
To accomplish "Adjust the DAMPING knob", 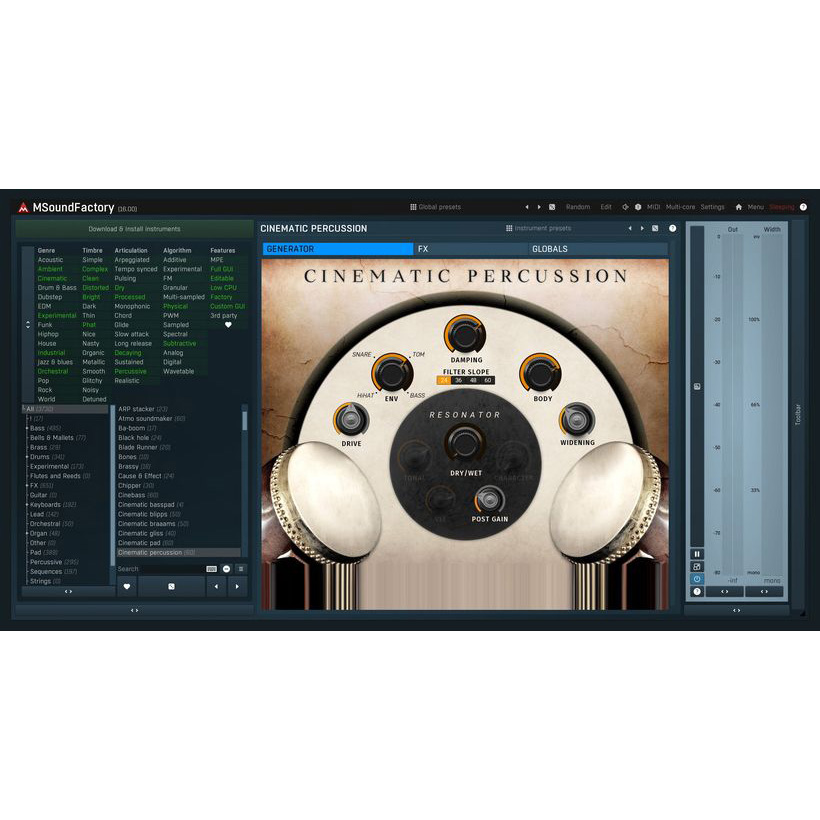I will 464,335.
